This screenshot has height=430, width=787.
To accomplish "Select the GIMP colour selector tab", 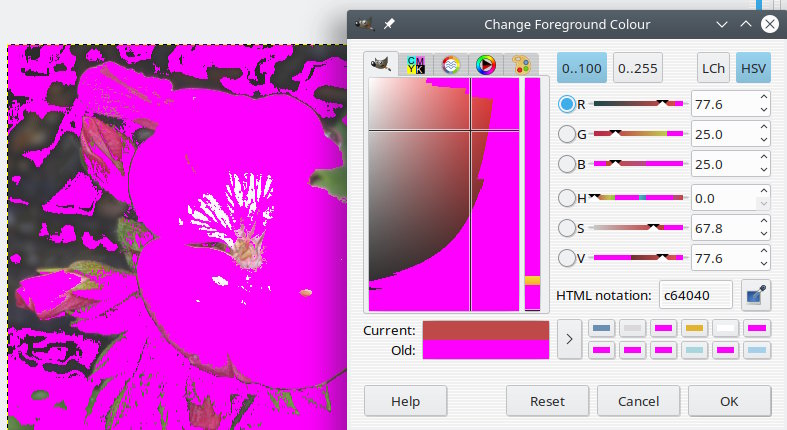I will click(x=381, y=64).
